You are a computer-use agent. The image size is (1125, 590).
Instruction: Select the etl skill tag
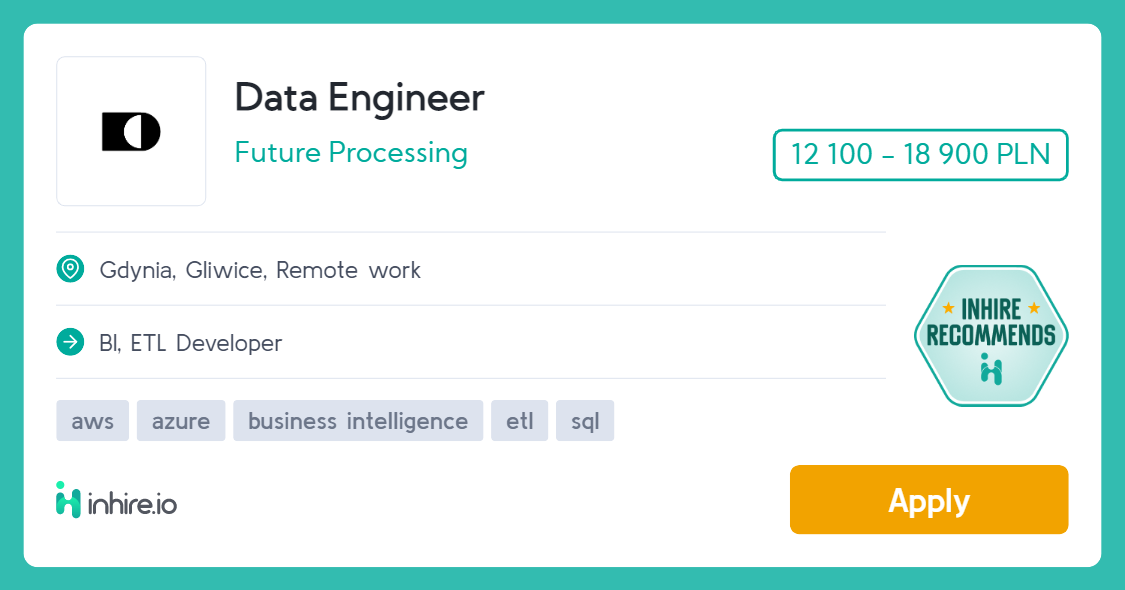pos(519,421)
